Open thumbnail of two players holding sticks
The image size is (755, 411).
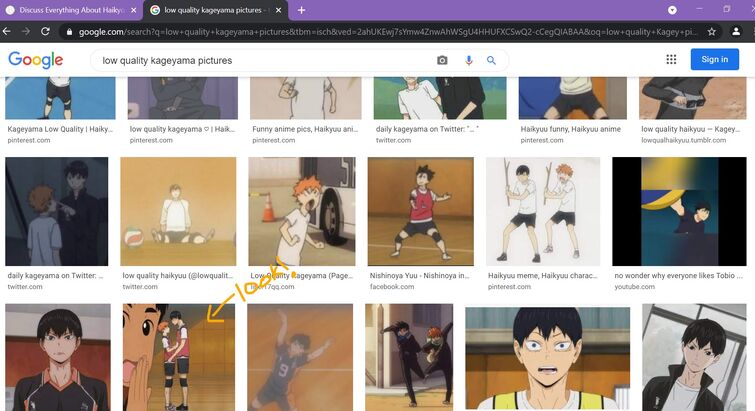pos(543,211)
